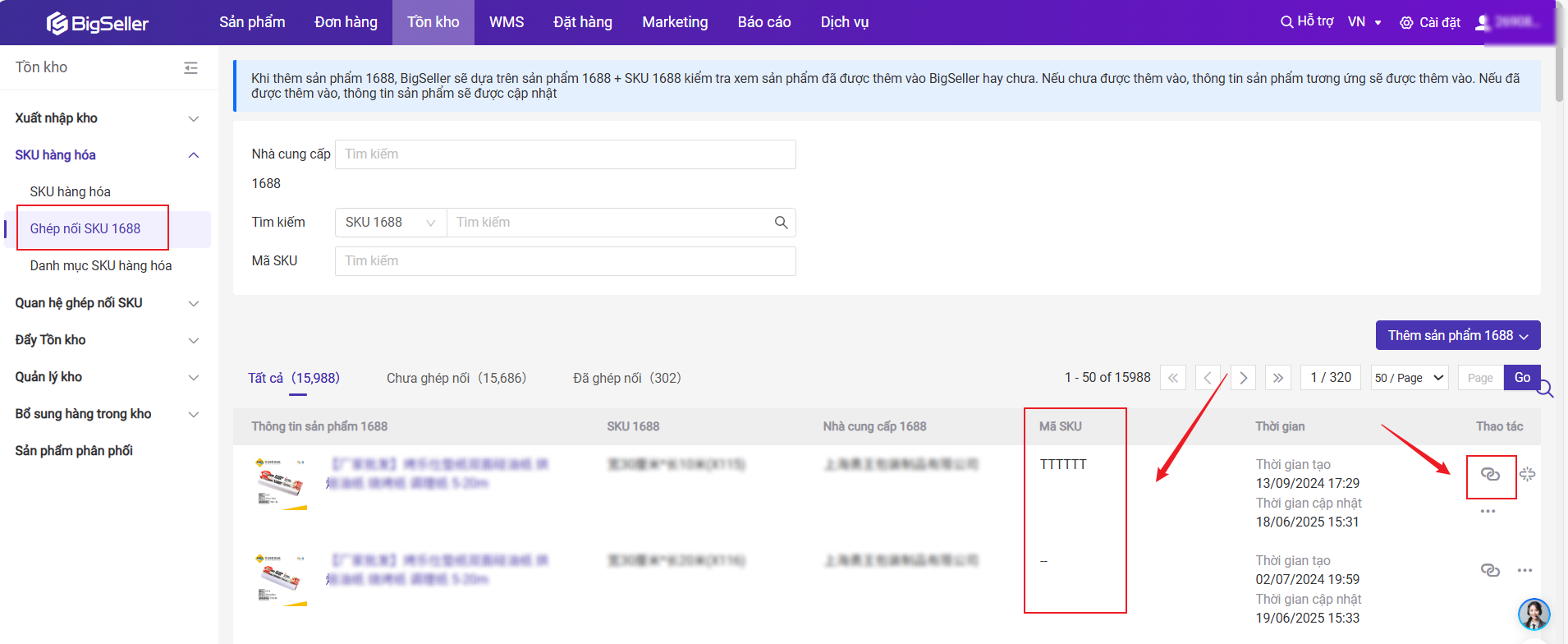The width and height of the screenshot is (1568, 644).
Task: Click the TTTTTT Mã SKU cell
Action: point(1063,465)
